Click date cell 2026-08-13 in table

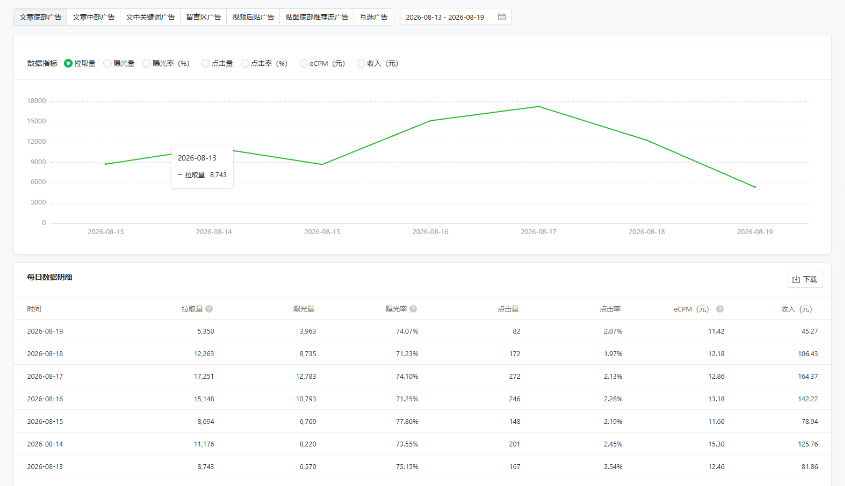pyautogui.click(x=45, y=466)
